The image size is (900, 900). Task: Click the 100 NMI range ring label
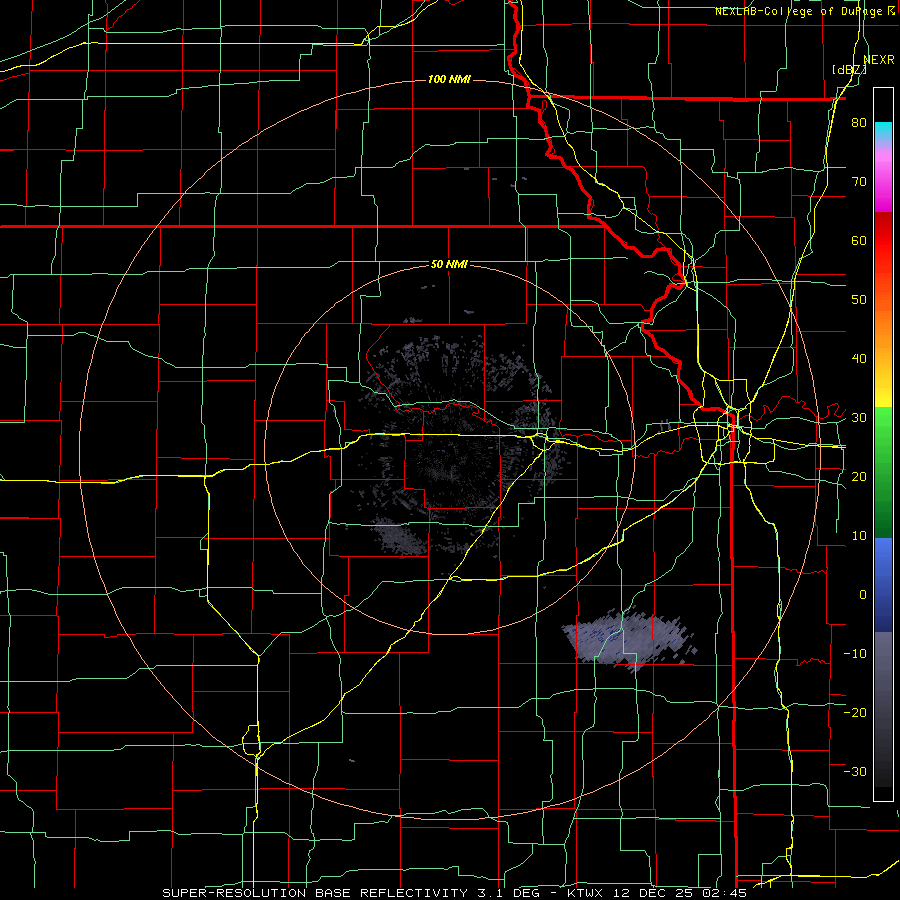pos(449,79)
